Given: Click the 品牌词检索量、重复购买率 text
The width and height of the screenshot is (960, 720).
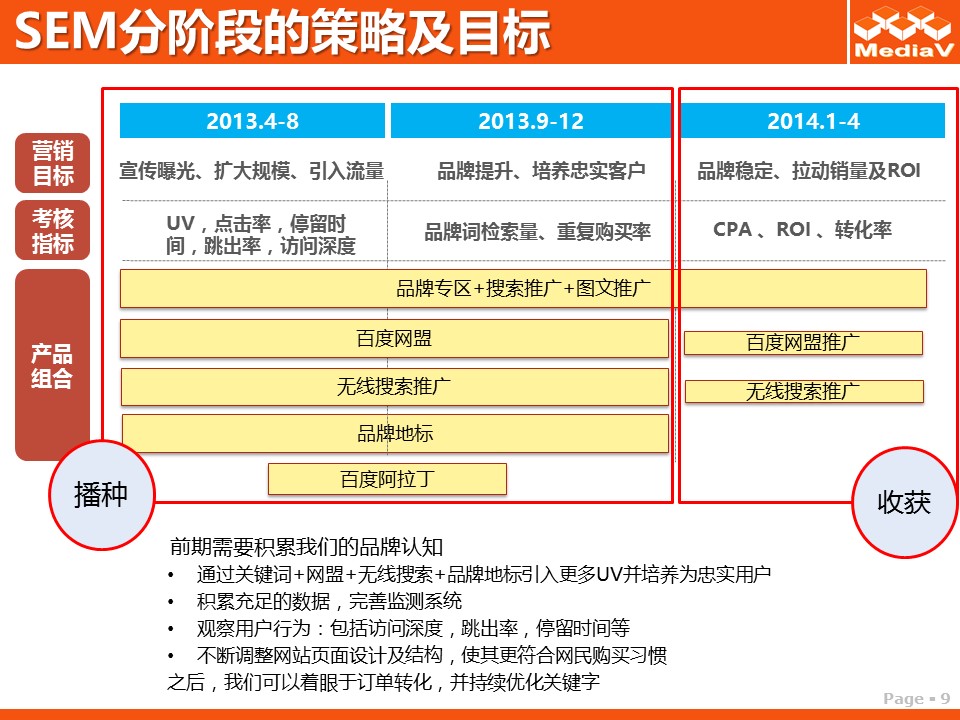Looking at the screenshot, I should point(537,232).
